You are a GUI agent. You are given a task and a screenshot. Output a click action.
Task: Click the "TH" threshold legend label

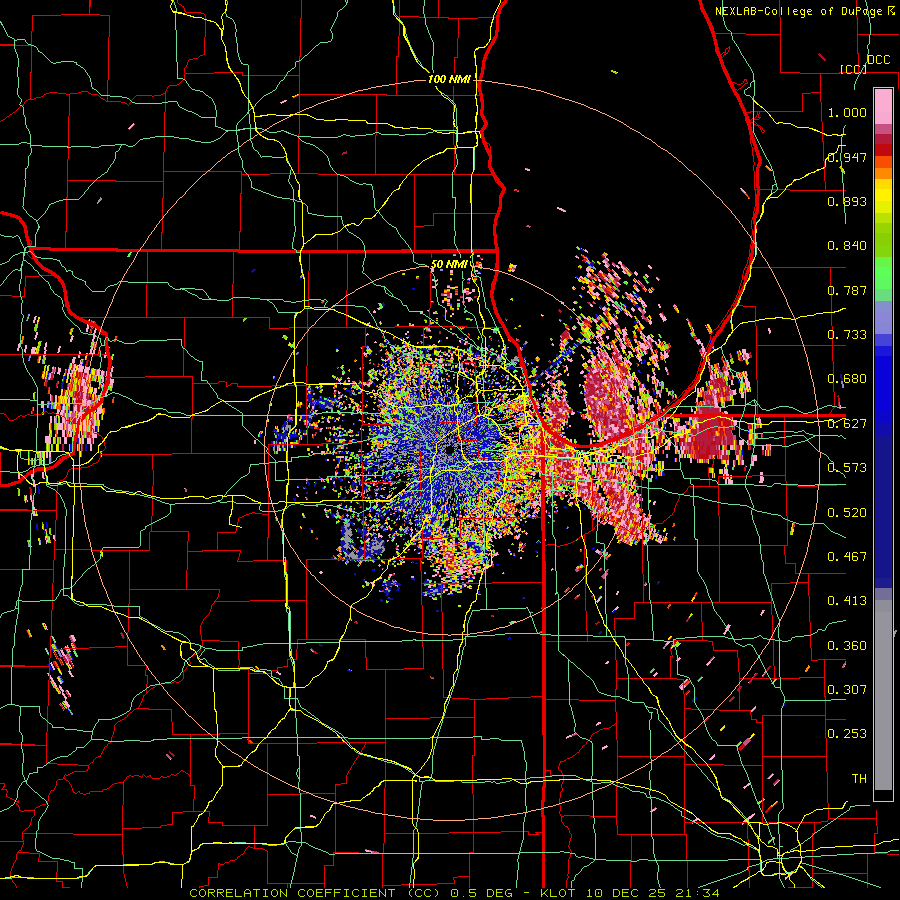coord(859,779)
